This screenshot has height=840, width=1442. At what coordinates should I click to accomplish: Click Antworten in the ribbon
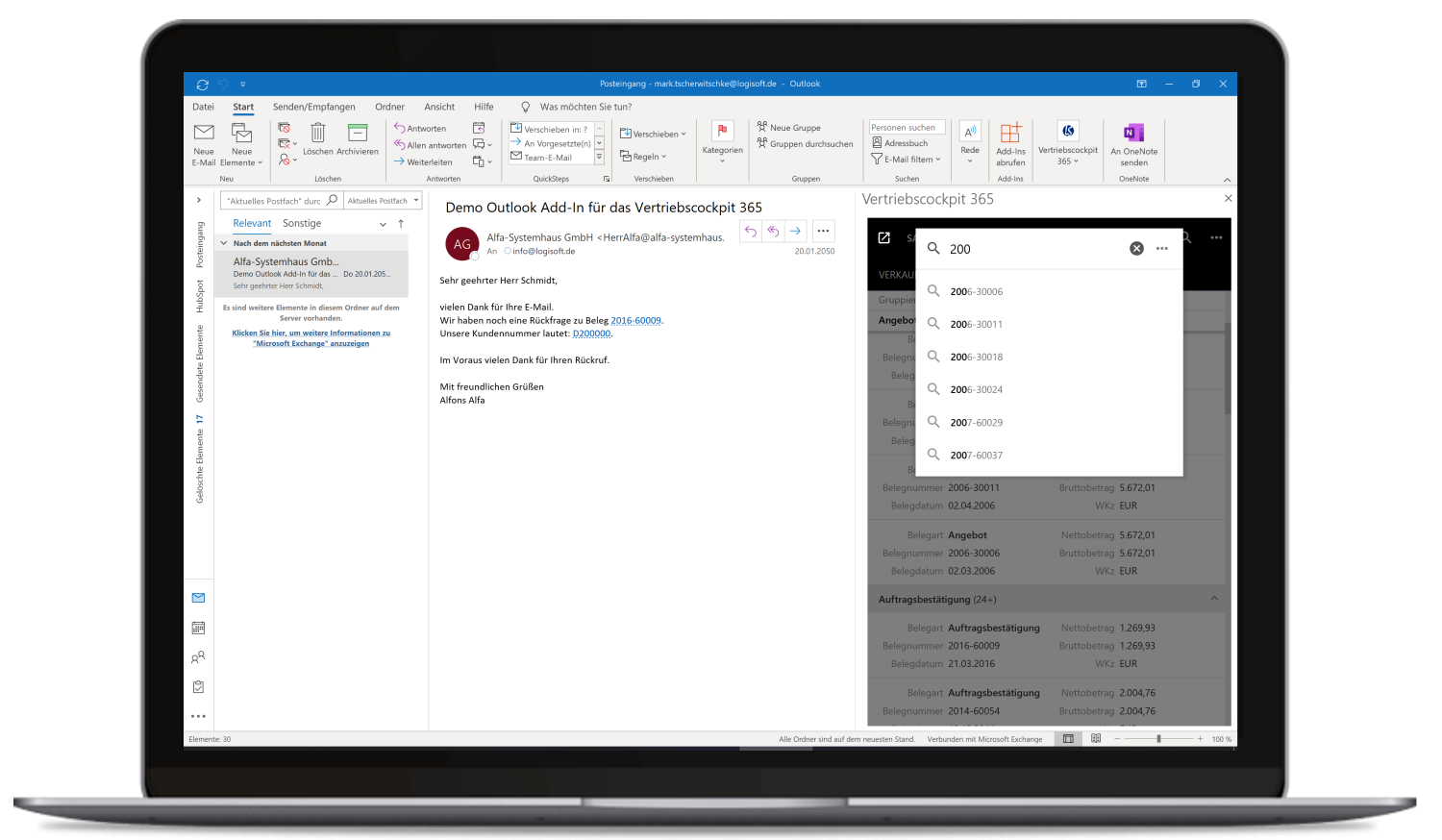[x=420, y=128]
